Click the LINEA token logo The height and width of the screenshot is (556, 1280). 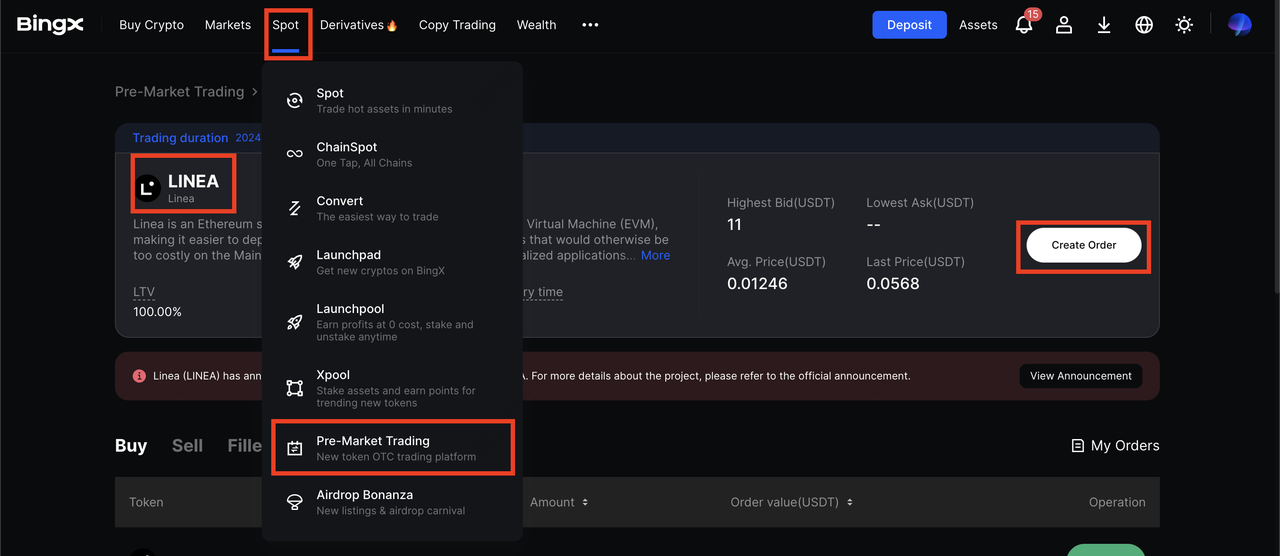tap(148, 186)
